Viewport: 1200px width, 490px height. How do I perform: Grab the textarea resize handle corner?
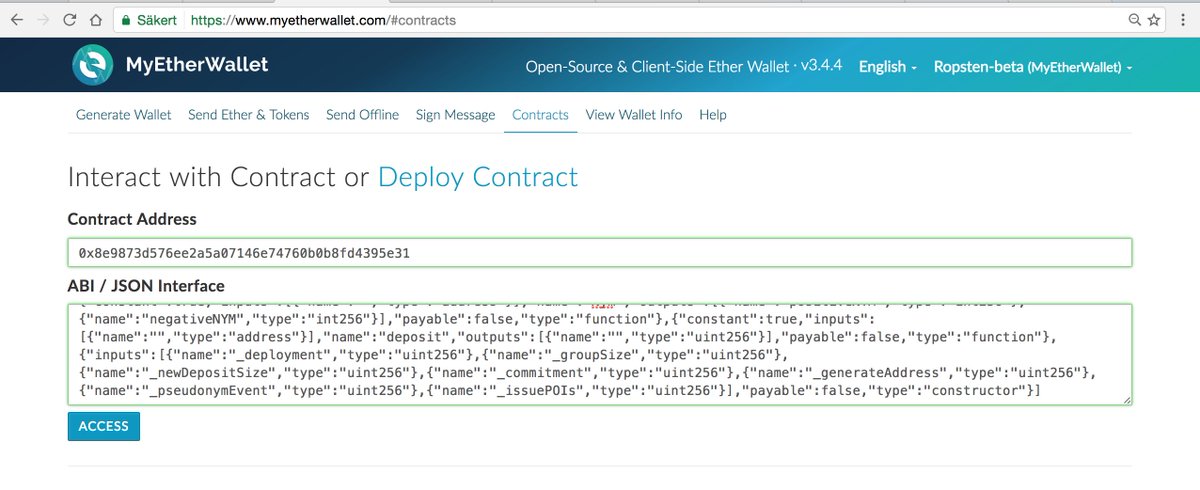1126,399
